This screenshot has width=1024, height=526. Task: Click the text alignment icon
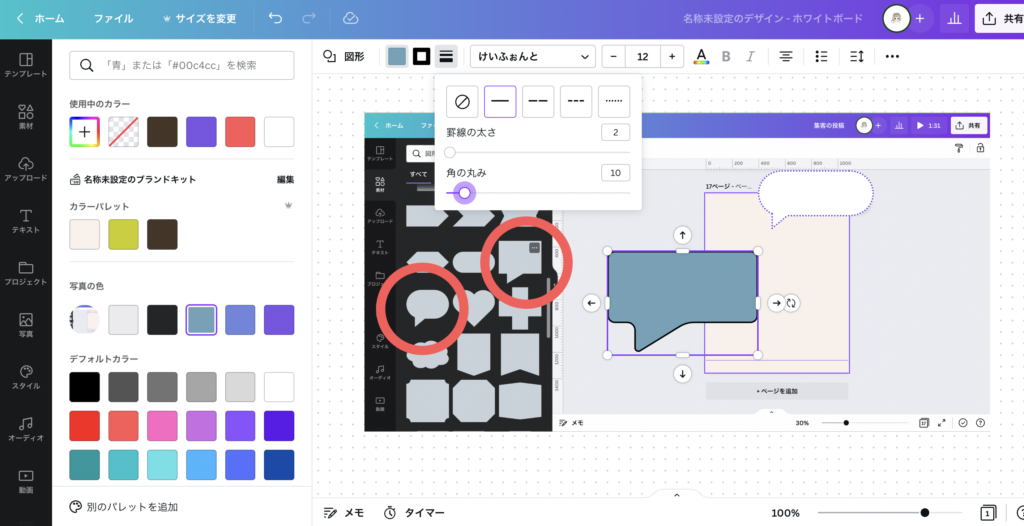point(786,56)
